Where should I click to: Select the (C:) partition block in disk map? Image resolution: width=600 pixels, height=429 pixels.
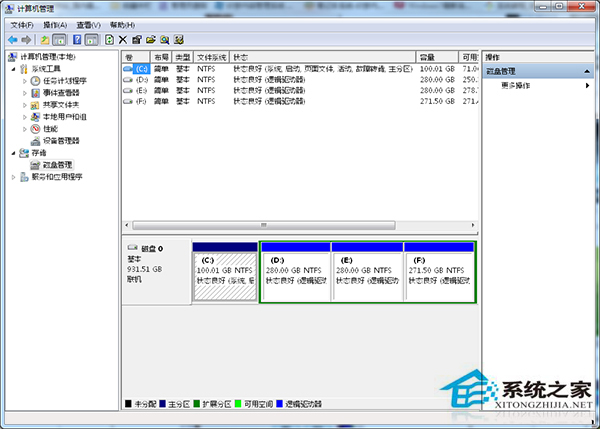coord(225,272)
